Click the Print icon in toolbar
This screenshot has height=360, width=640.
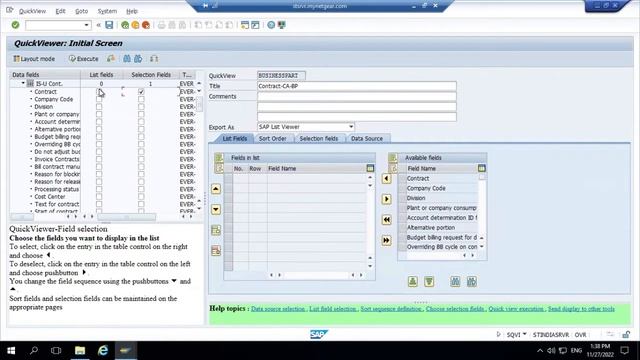tap(162, 25)
